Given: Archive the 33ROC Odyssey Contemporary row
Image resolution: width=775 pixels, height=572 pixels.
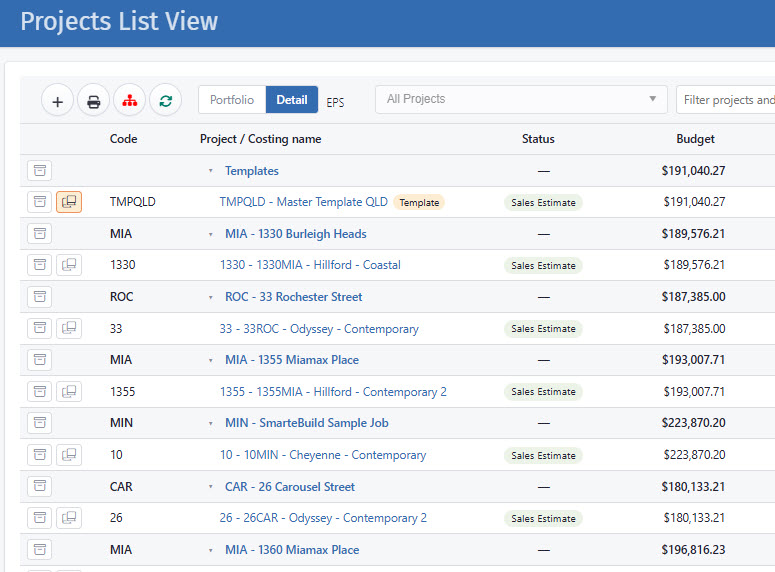Looking at the screenshot, I should (x=40, y=328).
